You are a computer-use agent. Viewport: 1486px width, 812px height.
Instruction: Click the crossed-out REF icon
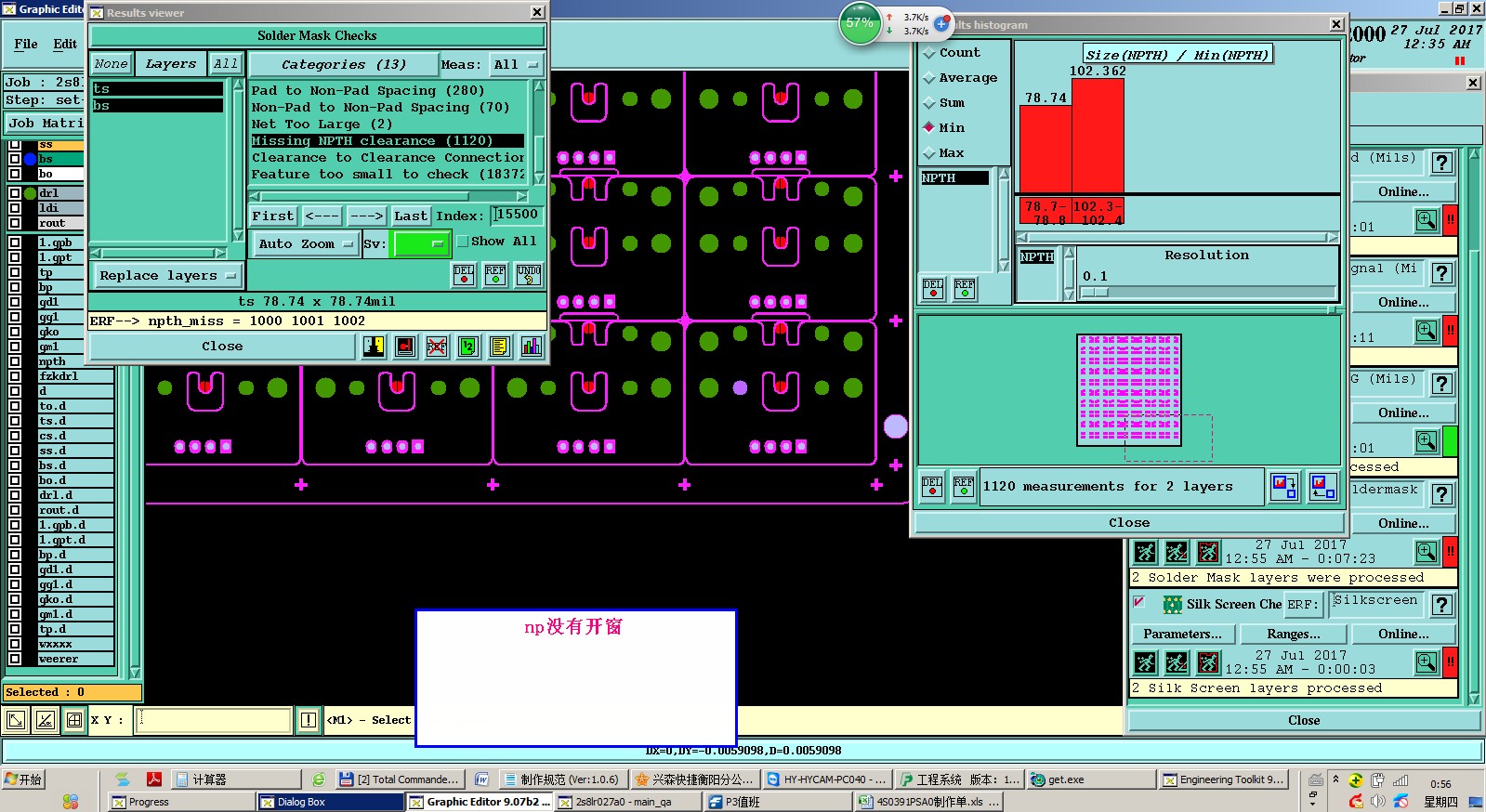[437, 347]
